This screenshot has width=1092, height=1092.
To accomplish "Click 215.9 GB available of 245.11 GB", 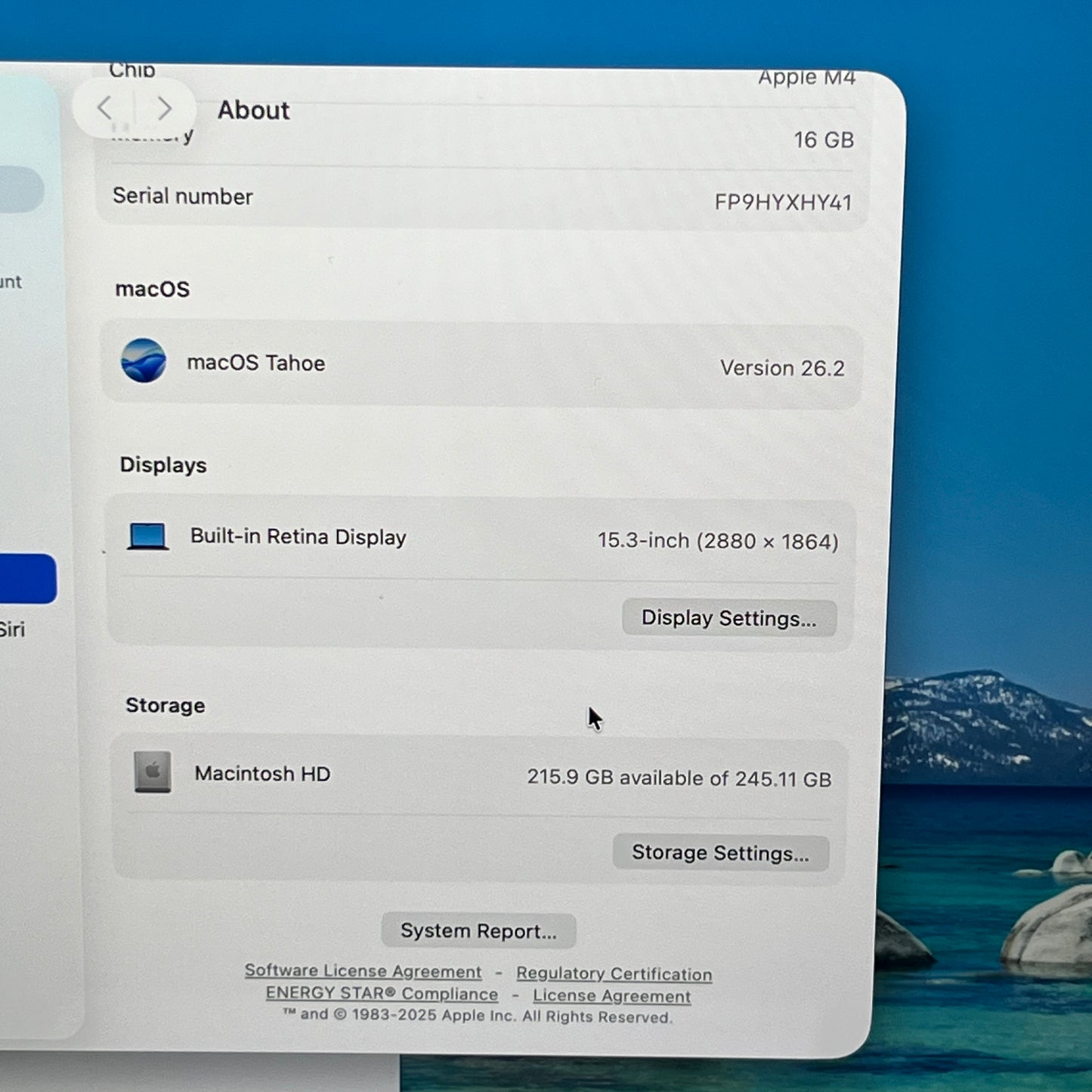I will click(x=679, y=778).
